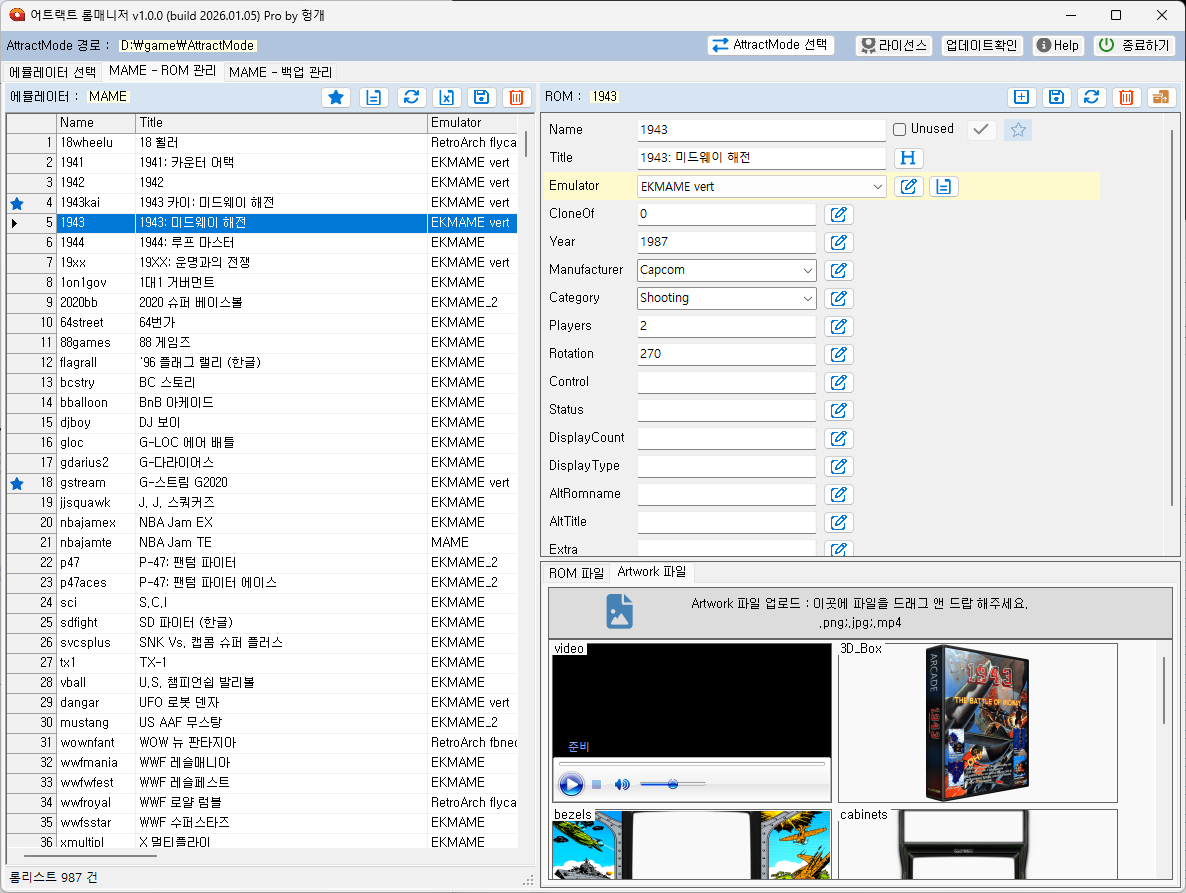Click the orange icon in ROM toolbar
The image size is (1186, 893).
pyautogui.click(x=1161, y=97)
